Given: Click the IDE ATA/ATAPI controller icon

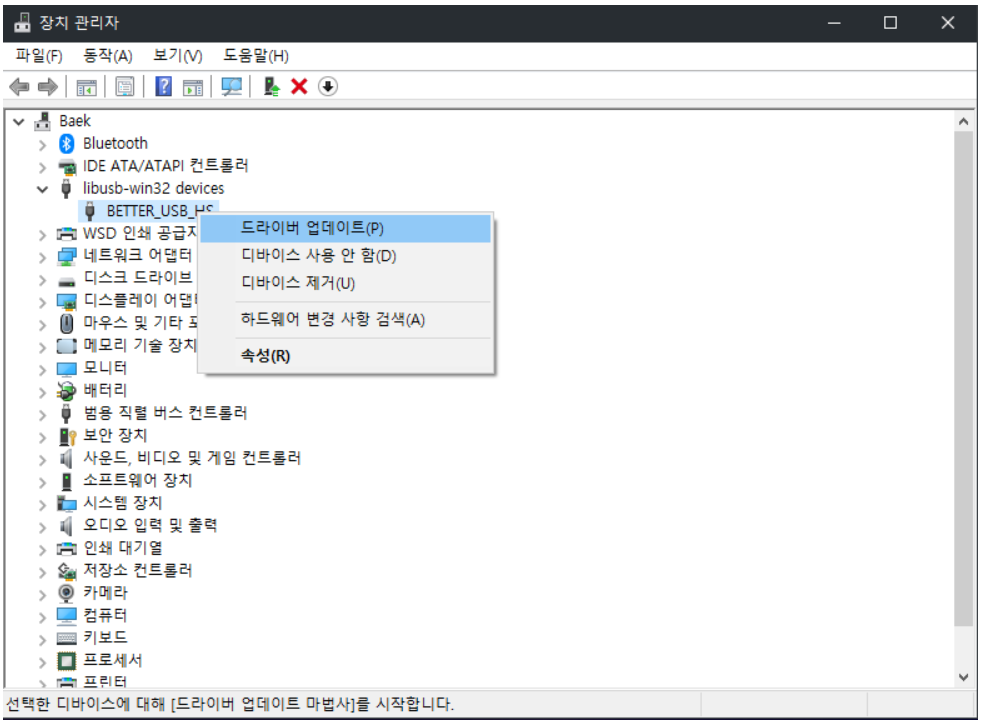Looking at the screenshot, I should (66, 166).
